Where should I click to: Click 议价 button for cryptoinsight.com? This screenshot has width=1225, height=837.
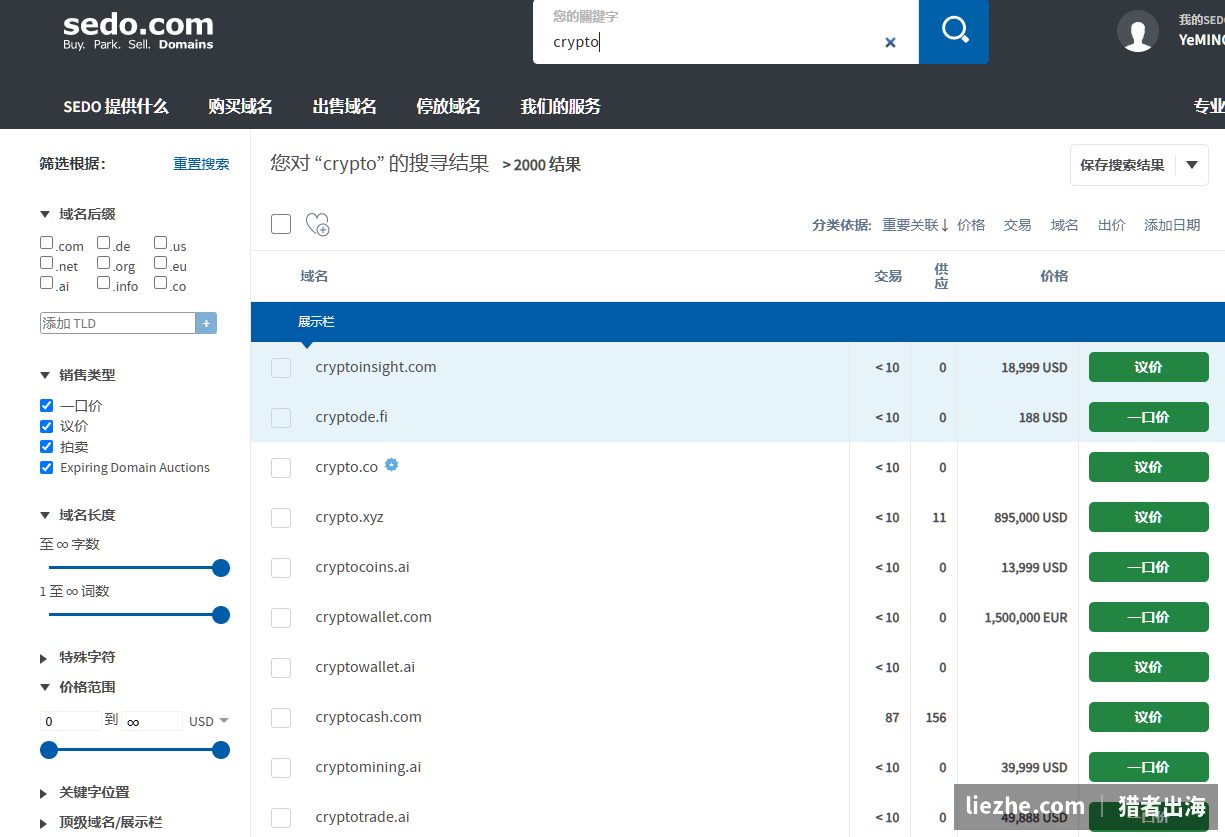click(1148, 367)
